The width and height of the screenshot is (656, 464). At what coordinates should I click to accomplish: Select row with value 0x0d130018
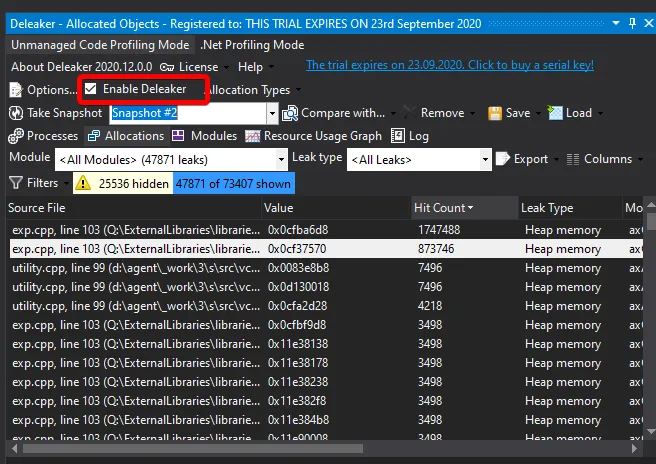(326, 287)
